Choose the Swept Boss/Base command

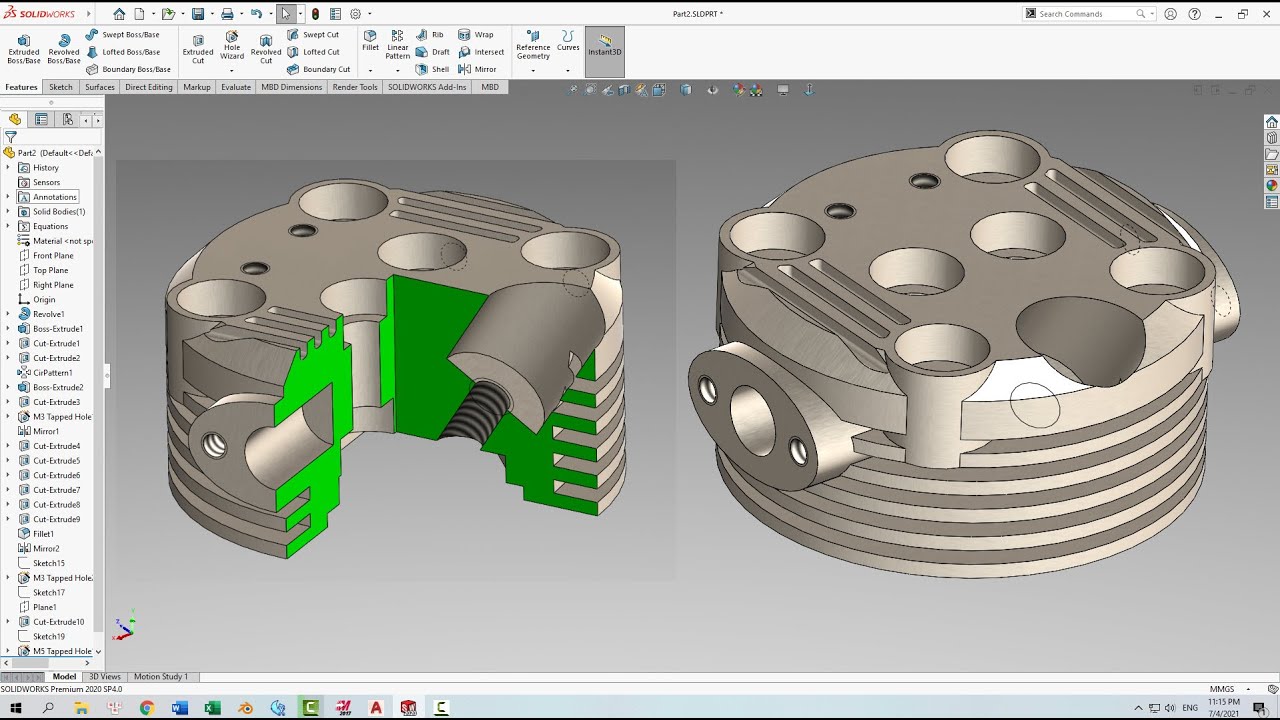click(x=122, y=34)
